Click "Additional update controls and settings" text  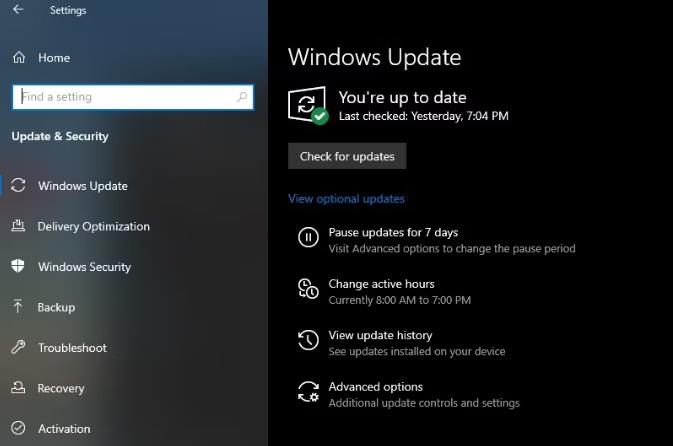click(424, 403)
